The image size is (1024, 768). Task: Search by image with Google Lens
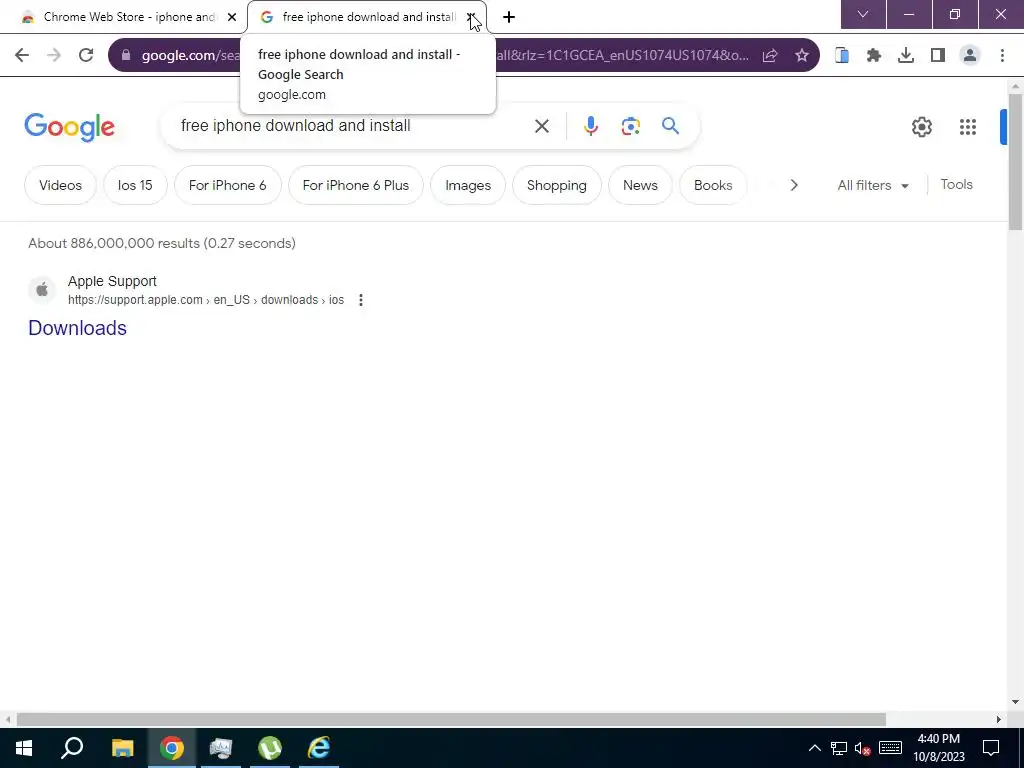pyautogui.click(x=630, y=126)
